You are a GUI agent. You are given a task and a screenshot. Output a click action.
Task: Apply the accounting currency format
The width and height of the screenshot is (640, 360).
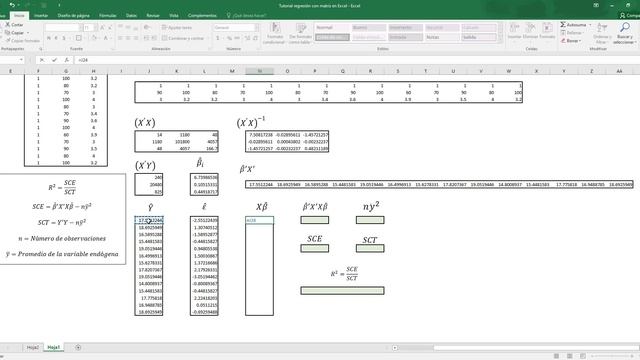point(218,38)
